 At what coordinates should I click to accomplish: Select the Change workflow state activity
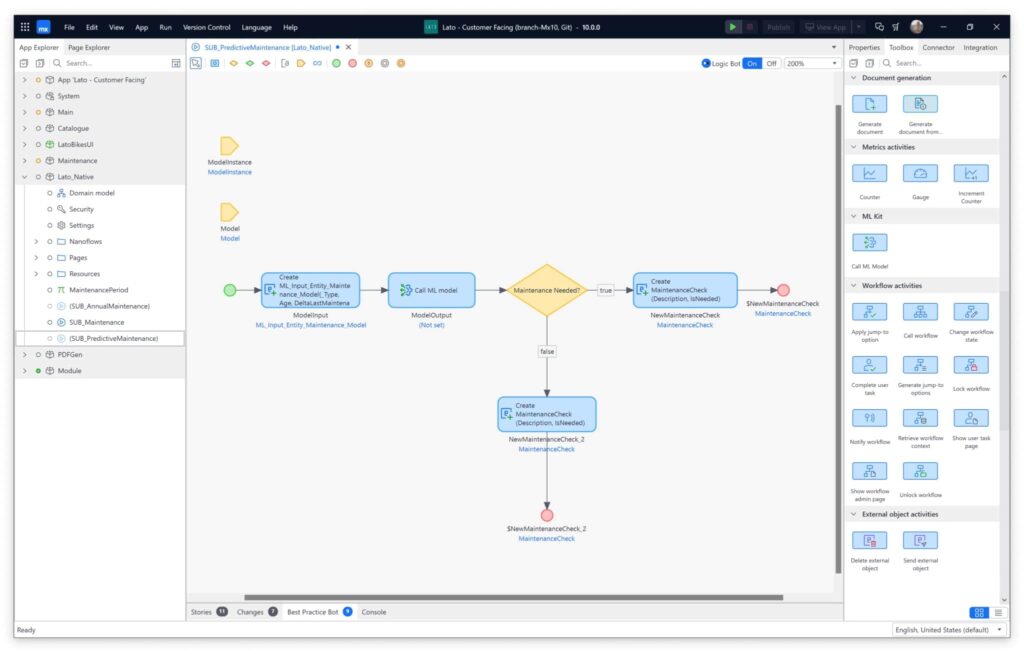(x=971, y=312)
